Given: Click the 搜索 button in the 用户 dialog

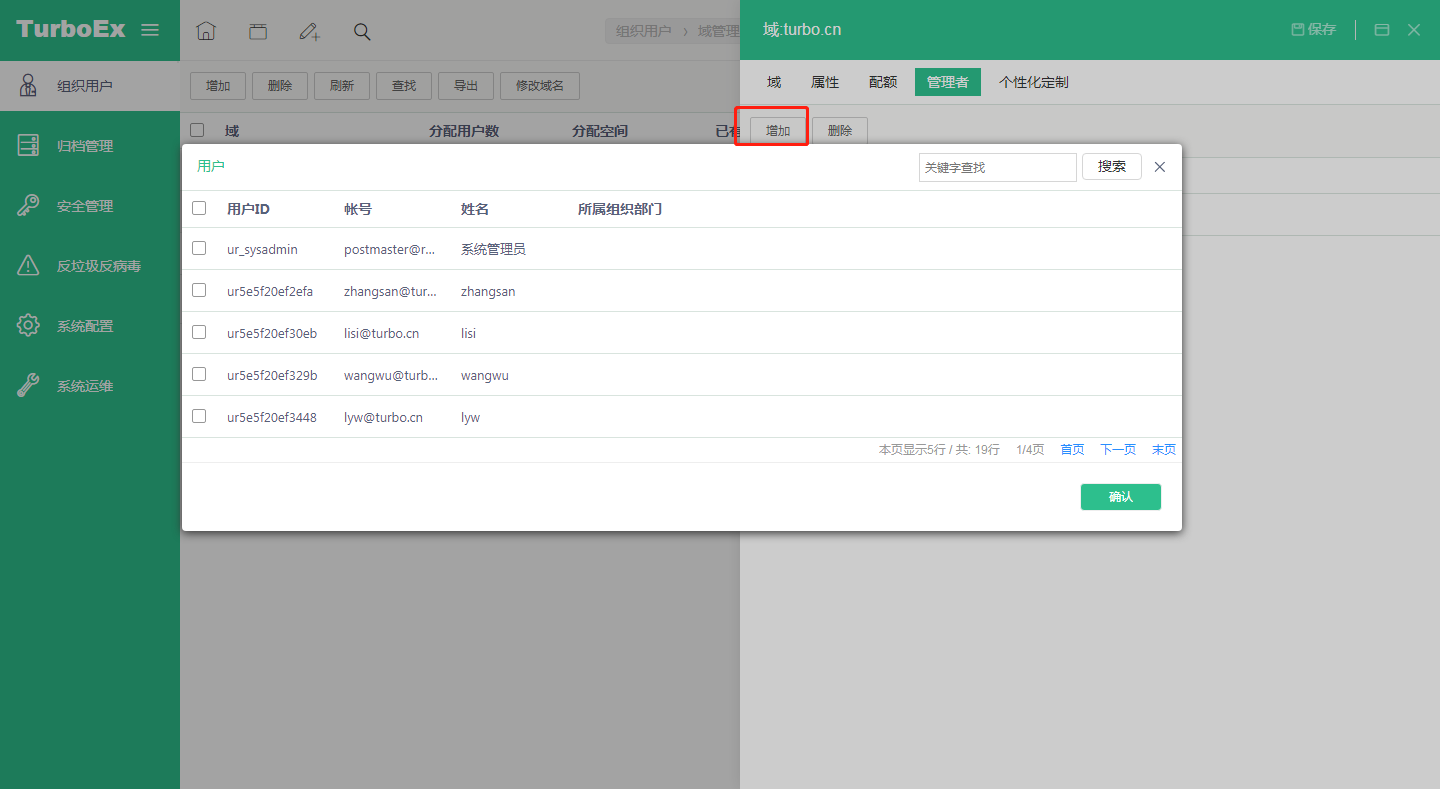Looking at the screenshot, I should point(1112,167).
